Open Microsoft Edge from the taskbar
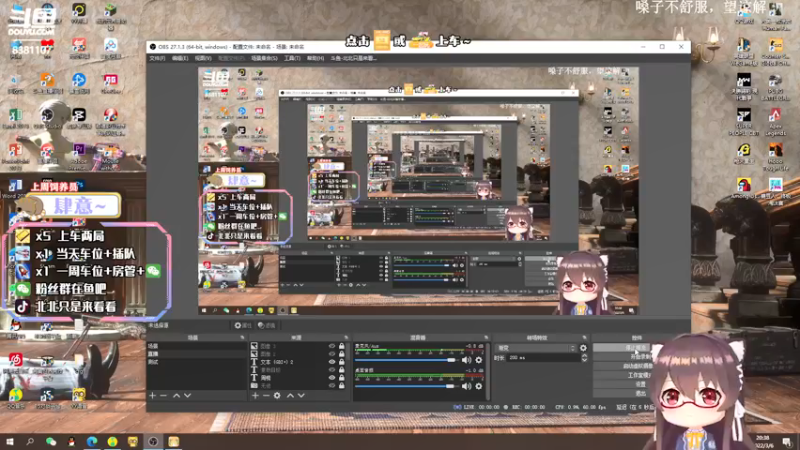 pyautogui.click(x=92, y=441)
